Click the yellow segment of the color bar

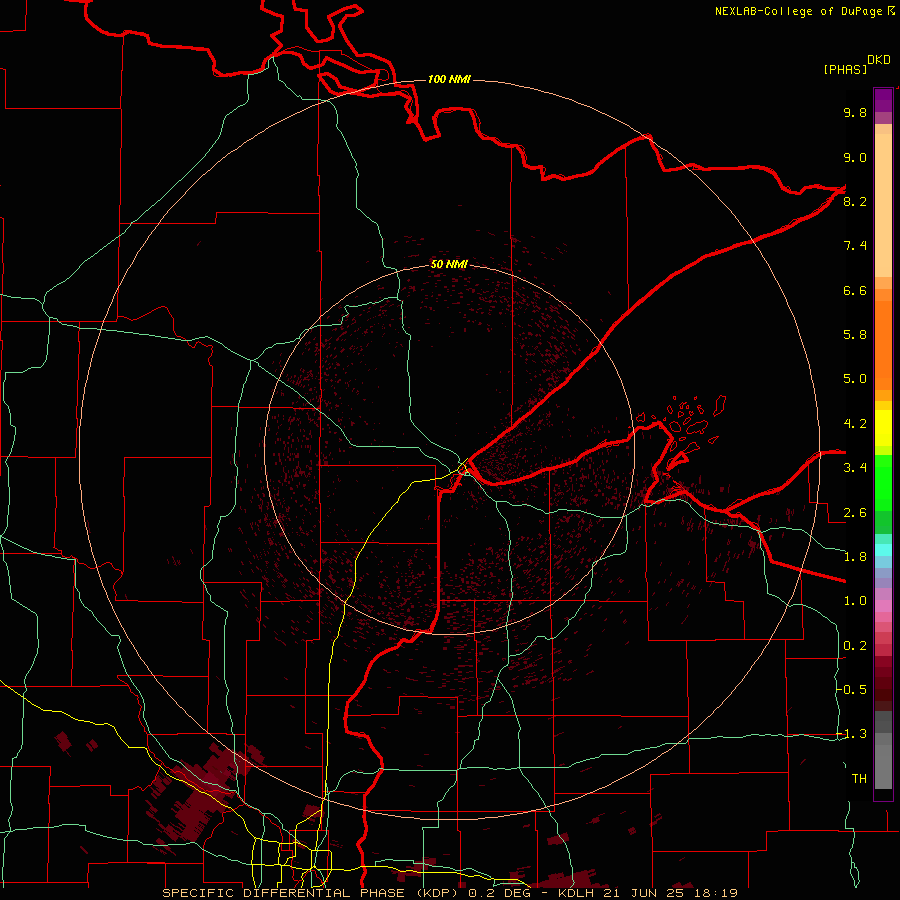pyautogui.click(x=883, y=428)
